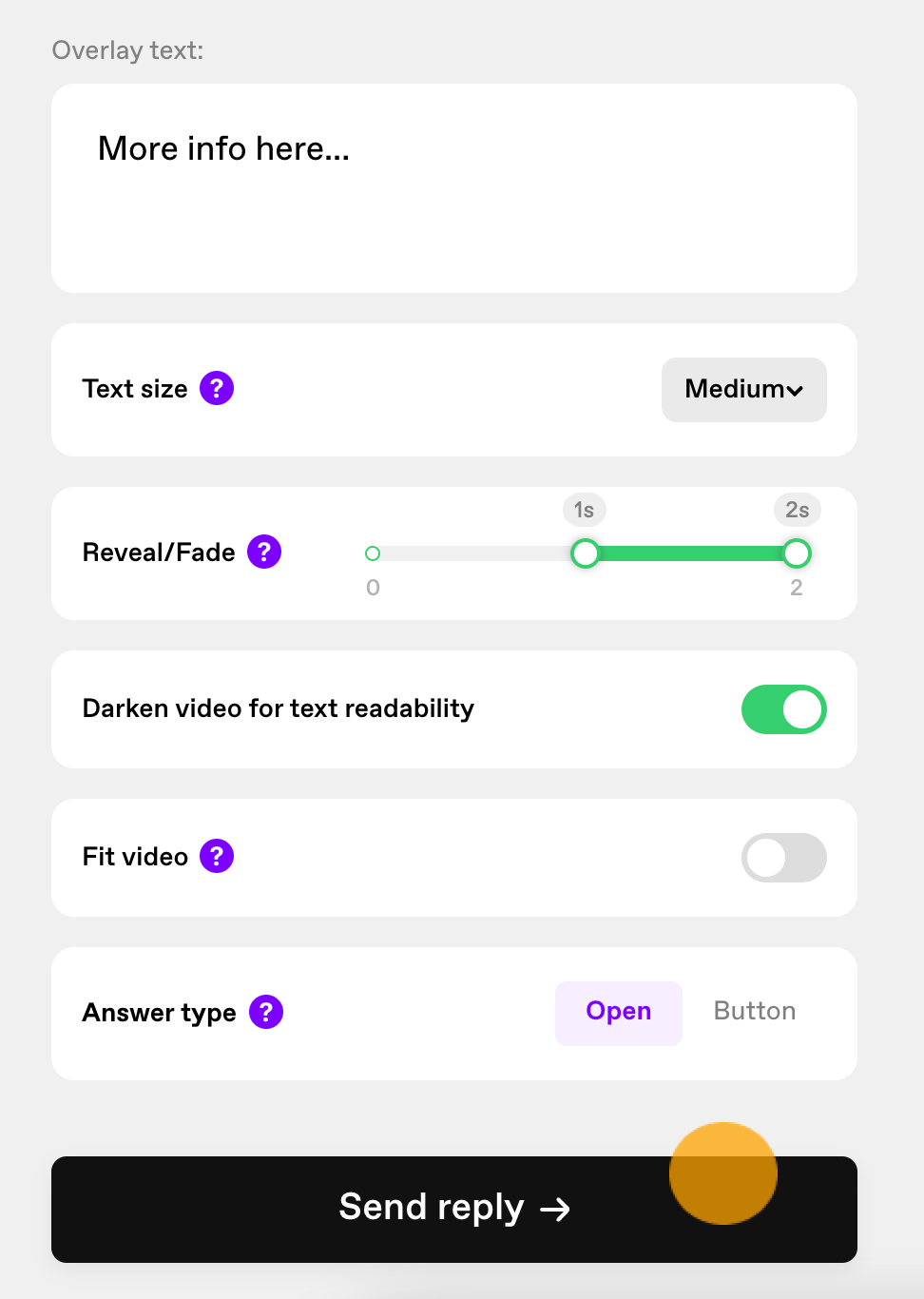Show the Answer type help icon
The width and height of the screenshot is (924, 1299).
click(266, 1012)
